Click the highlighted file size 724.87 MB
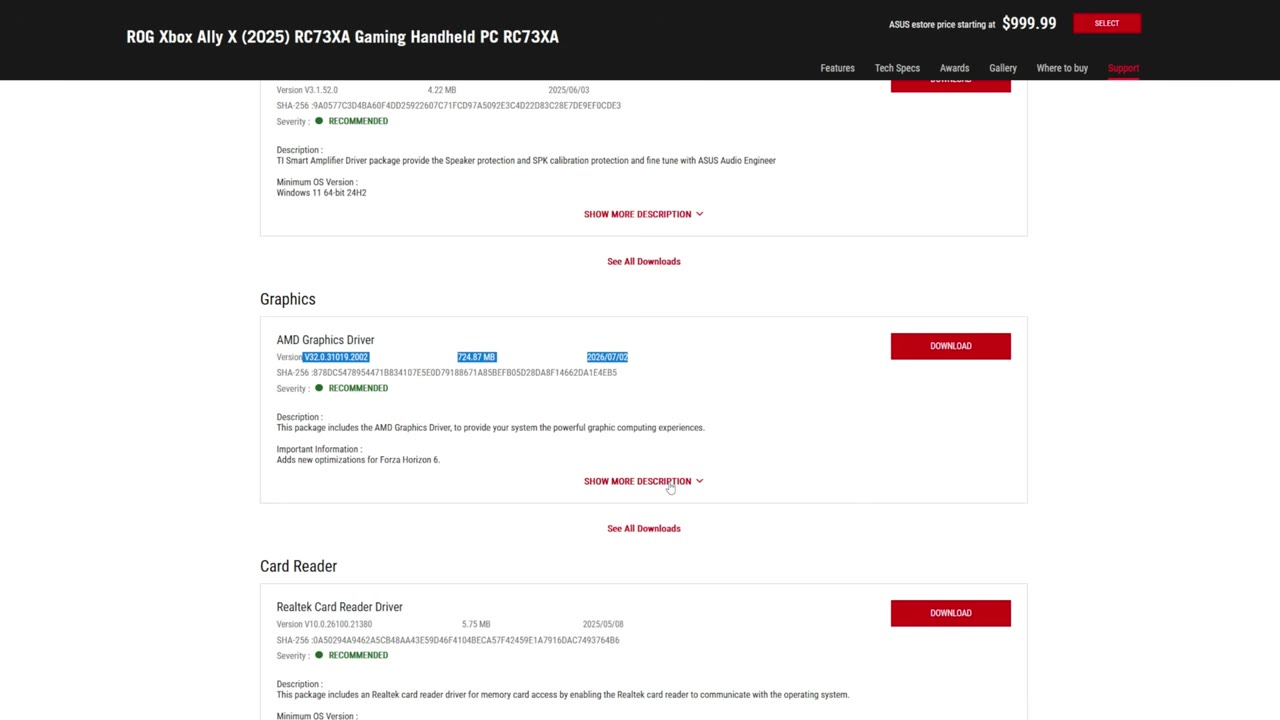 pyautogui.click(x=476, y=357)
